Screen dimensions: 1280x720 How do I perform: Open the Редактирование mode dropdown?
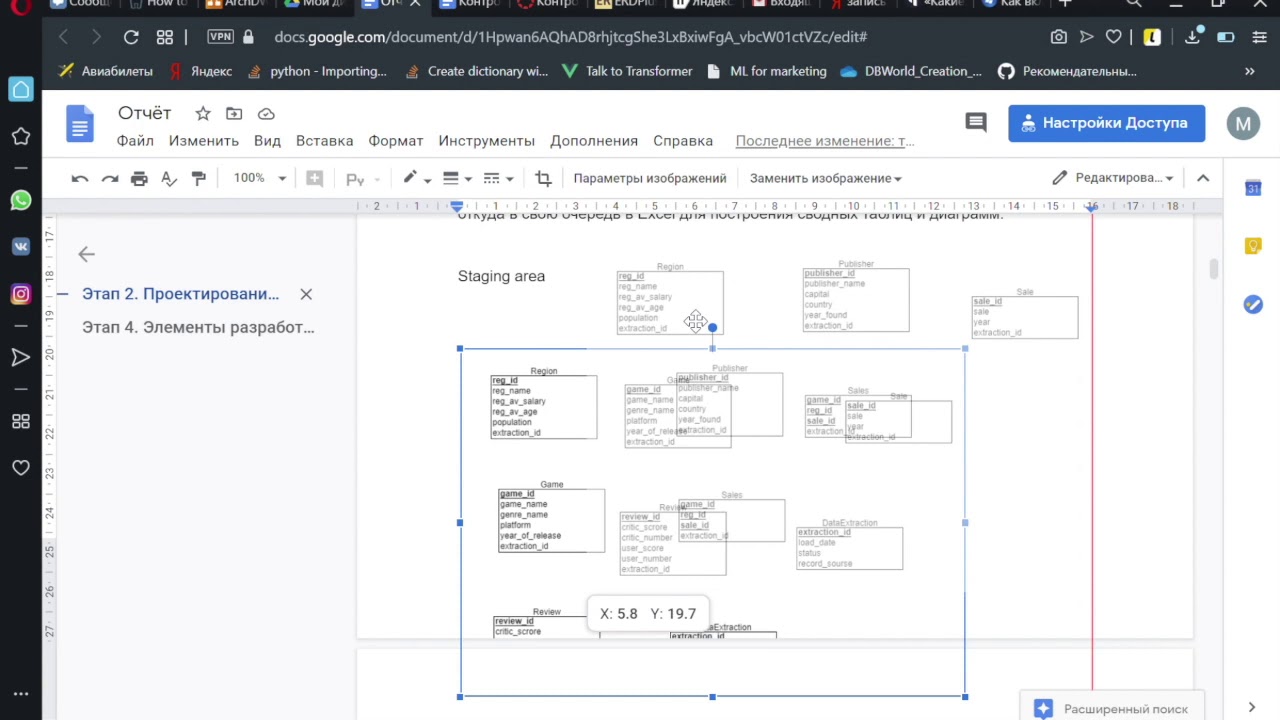pos(1113,178)
